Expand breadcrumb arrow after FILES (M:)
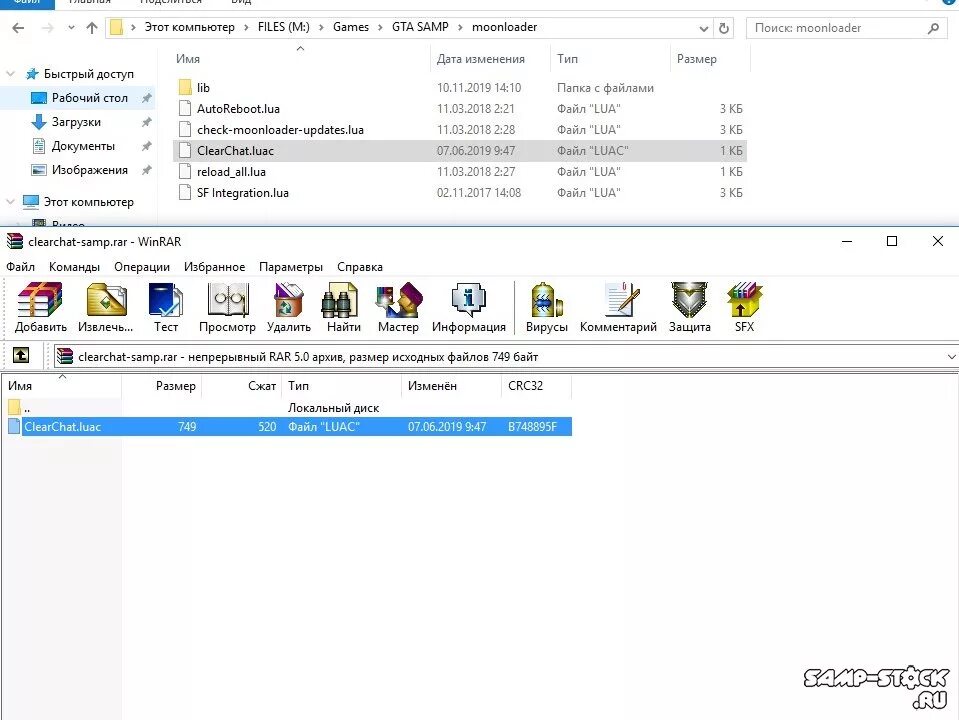Image resolution: width=959 pixels, height=720 pixels. (321, 28)
